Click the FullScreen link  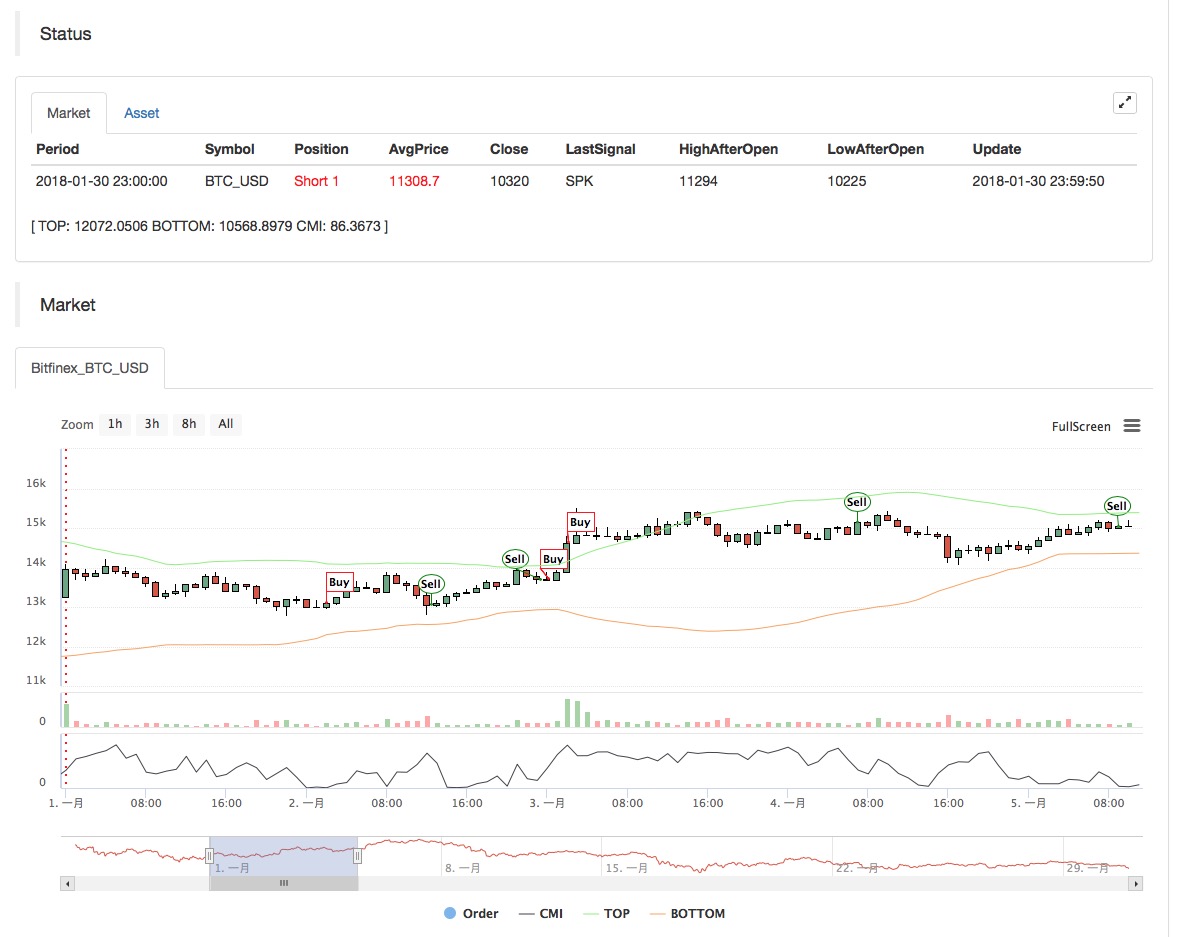(x=1080, y=426)
